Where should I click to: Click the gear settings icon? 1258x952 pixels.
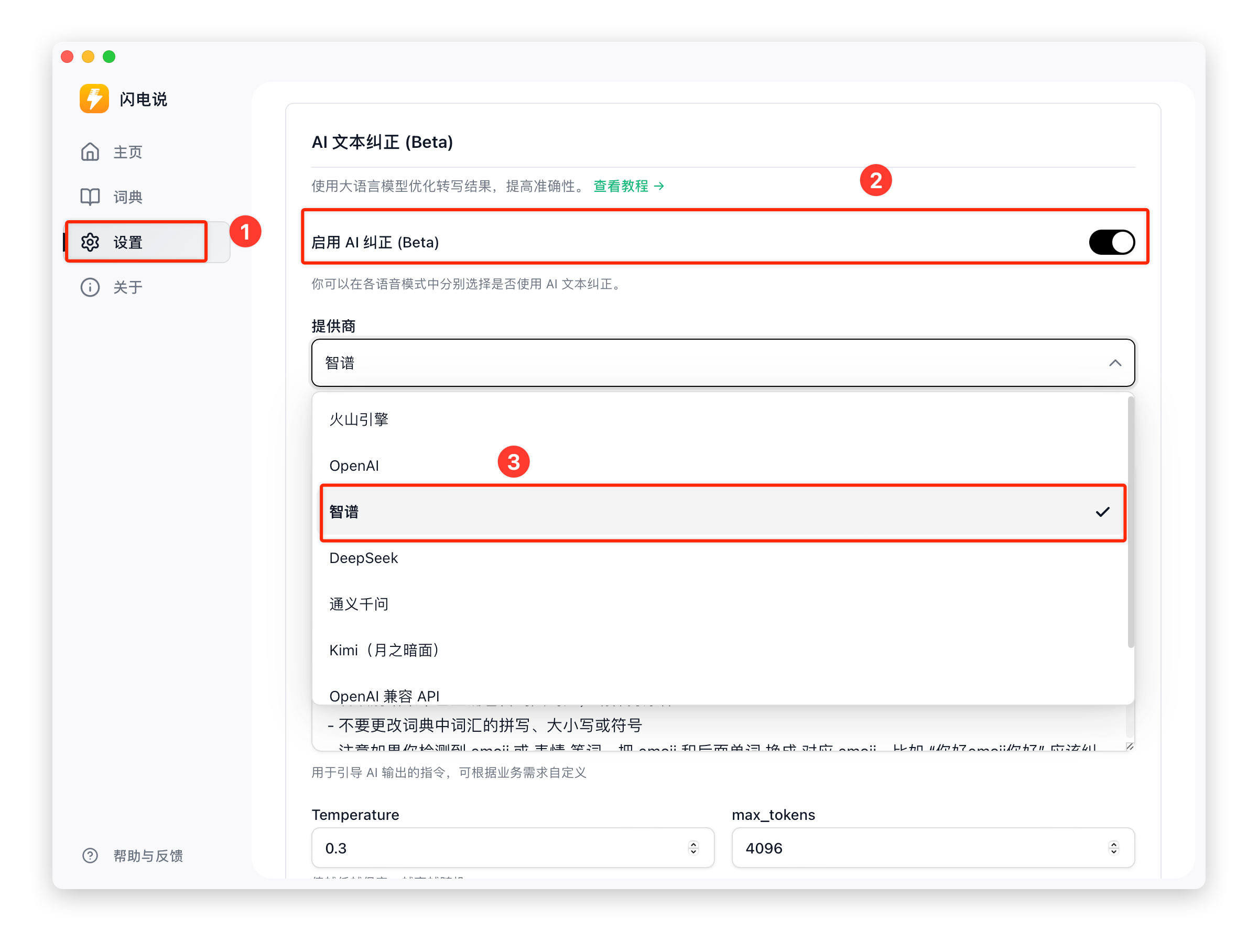click(x=90, y=242)
